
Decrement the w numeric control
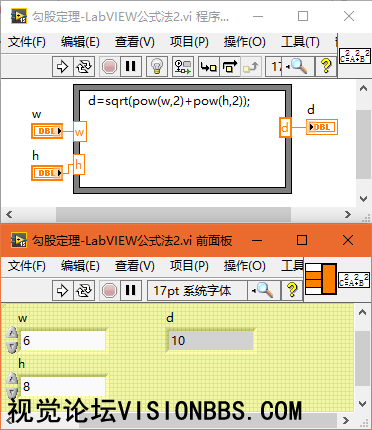pyautogui.click(x=12, y=347)
